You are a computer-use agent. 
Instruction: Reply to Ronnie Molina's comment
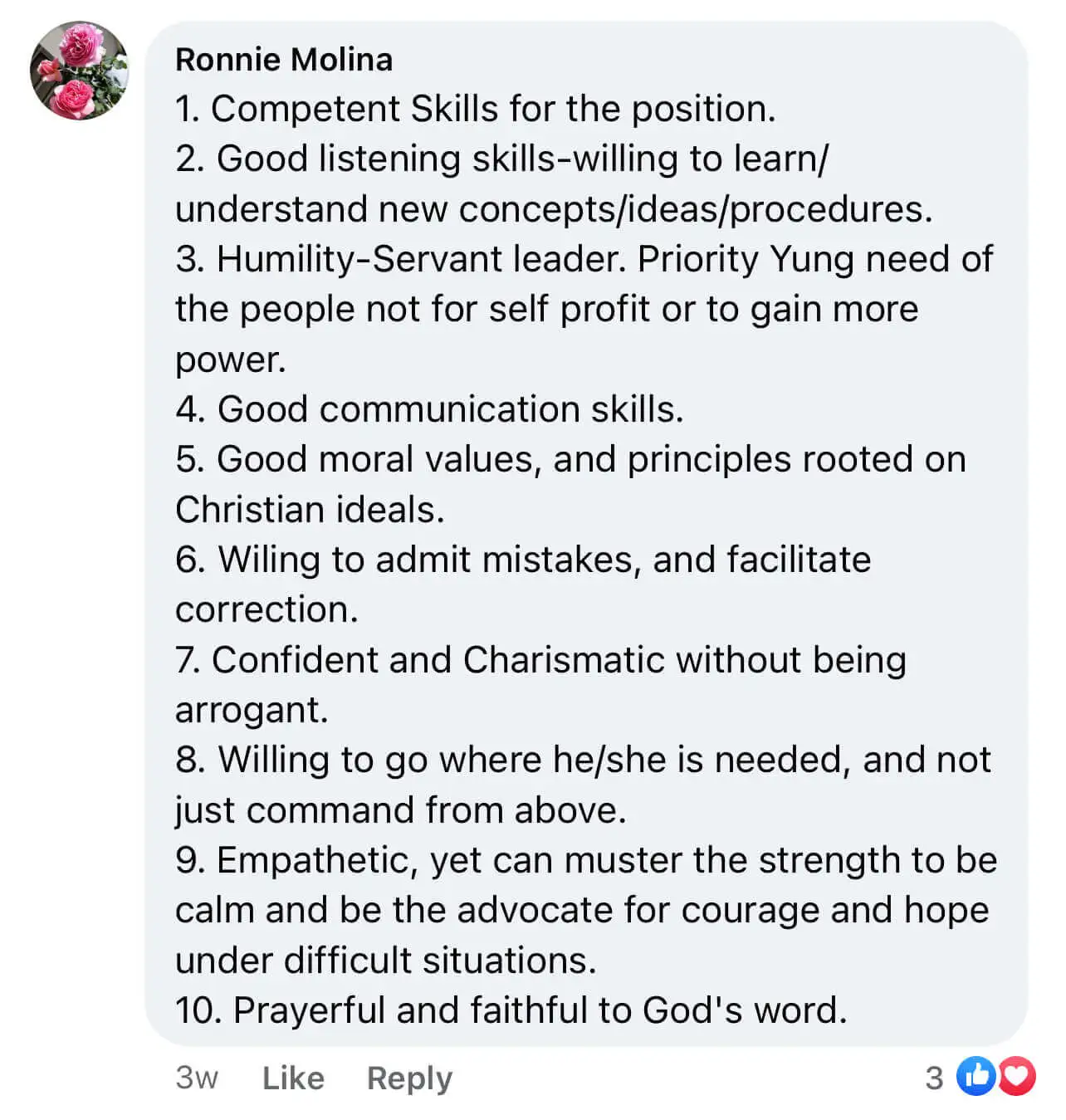409,1078
